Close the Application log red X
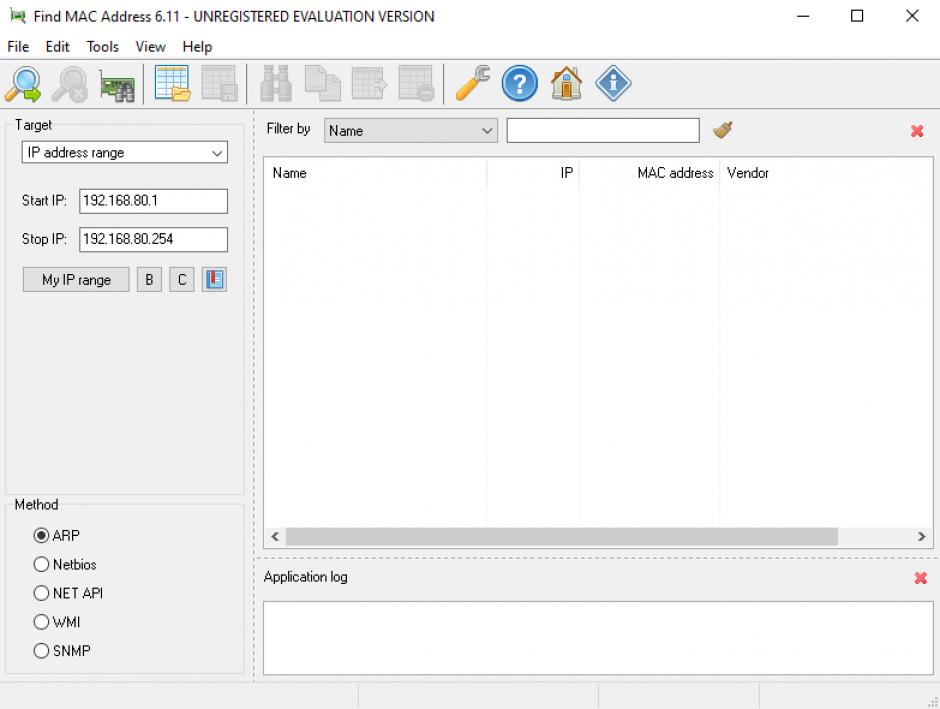 click(920, 578)
